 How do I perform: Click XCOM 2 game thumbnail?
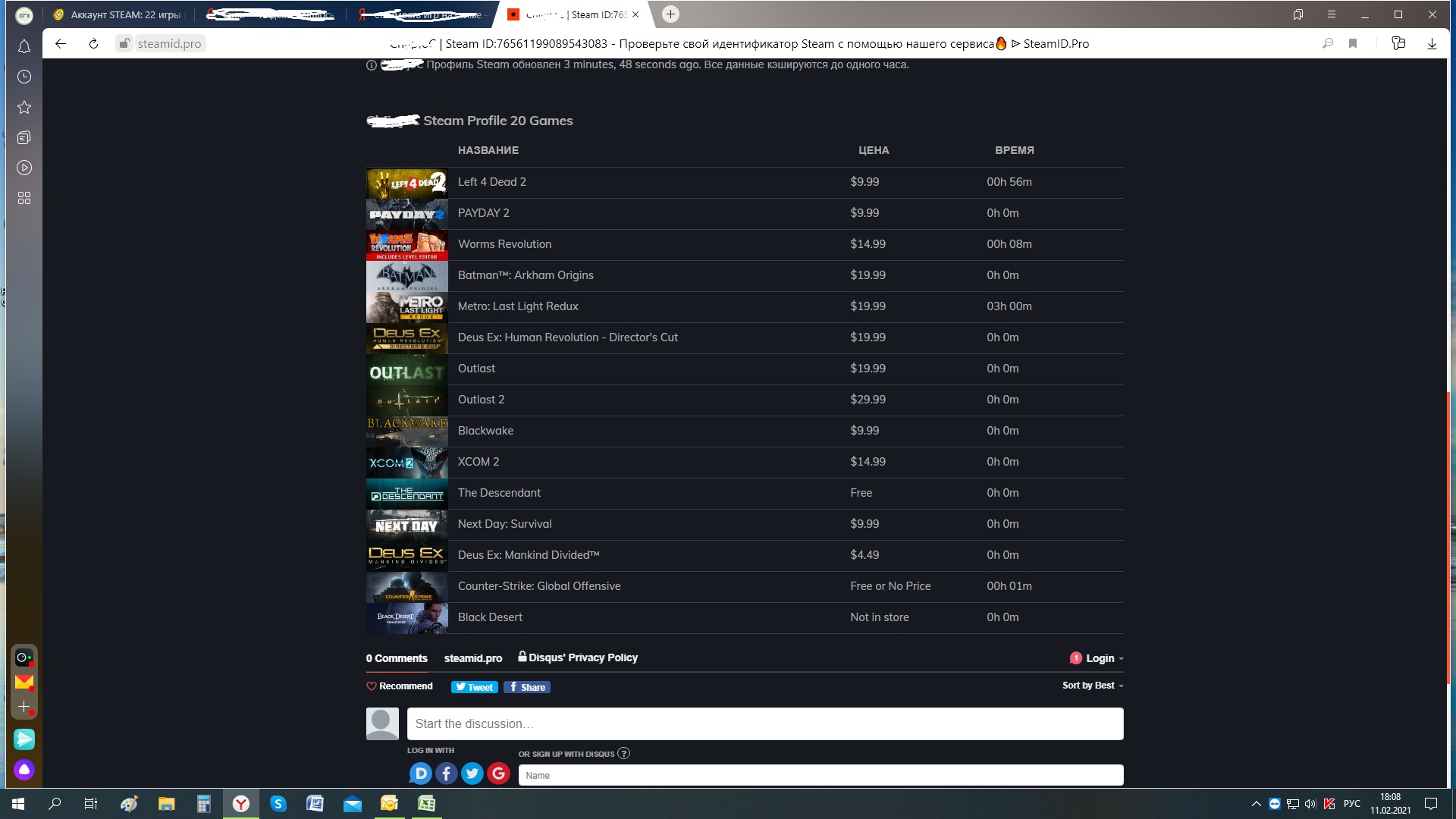click(x=407, y=463)
